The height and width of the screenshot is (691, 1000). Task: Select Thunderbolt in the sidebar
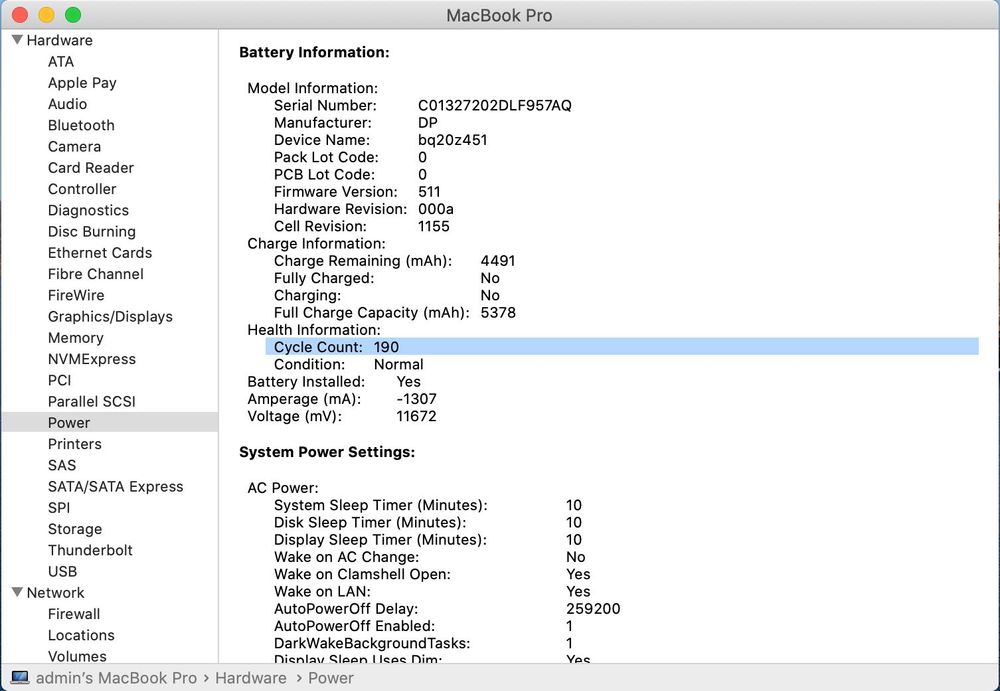(x=90, y=550)
